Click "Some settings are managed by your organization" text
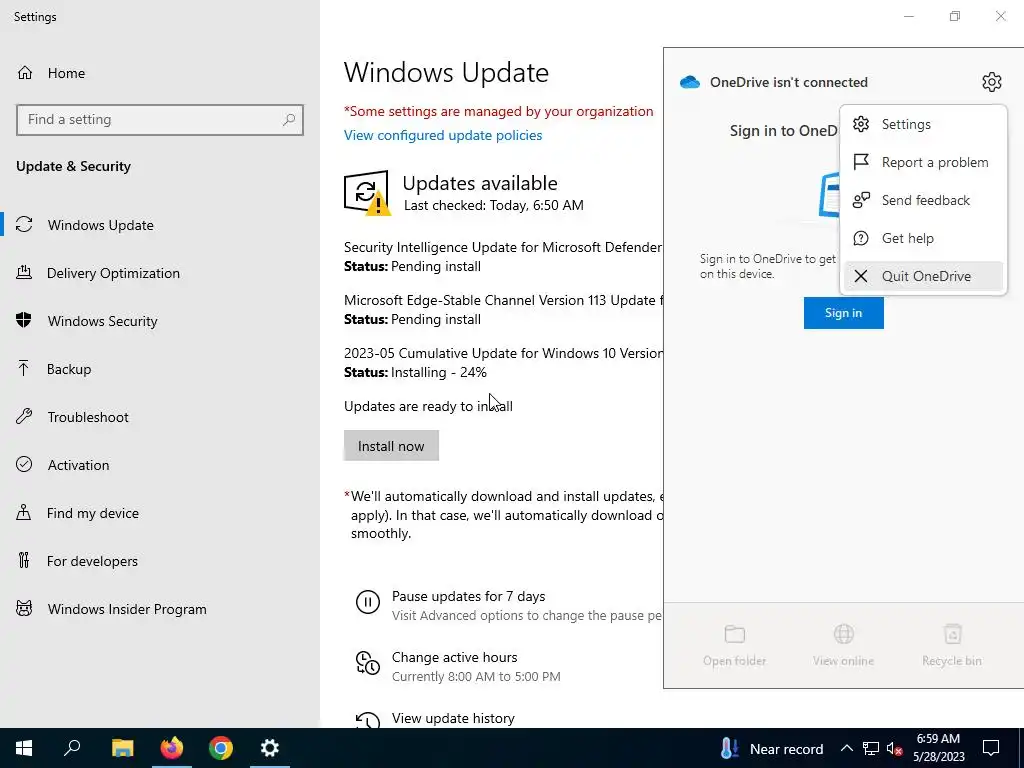The image size is (1024, 768). click(x=501, y=112)
